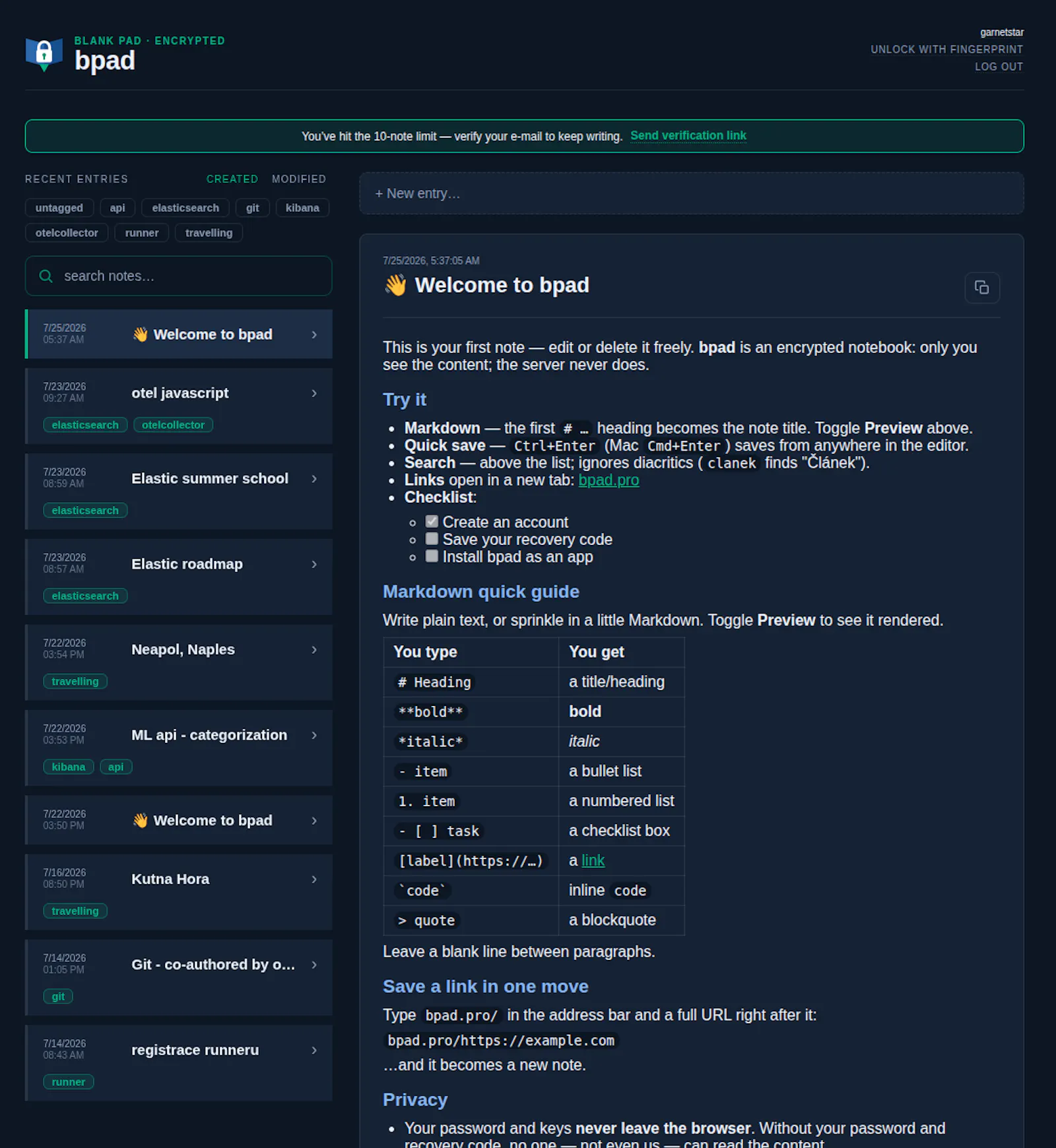Log out of bpad
This screenshot has height=1148, width=1056.
[999, 67]
